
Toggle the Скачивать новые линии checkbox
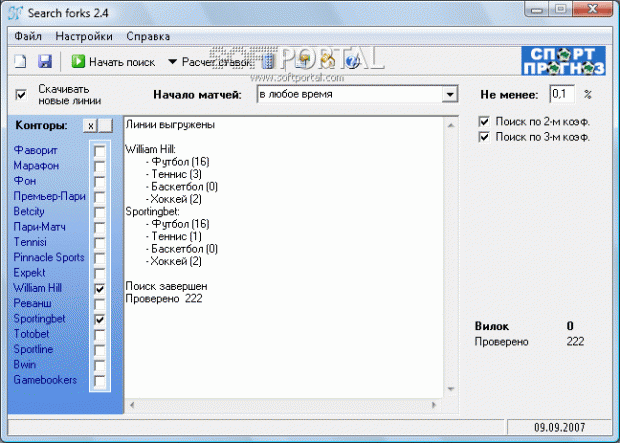click(21, 95)
